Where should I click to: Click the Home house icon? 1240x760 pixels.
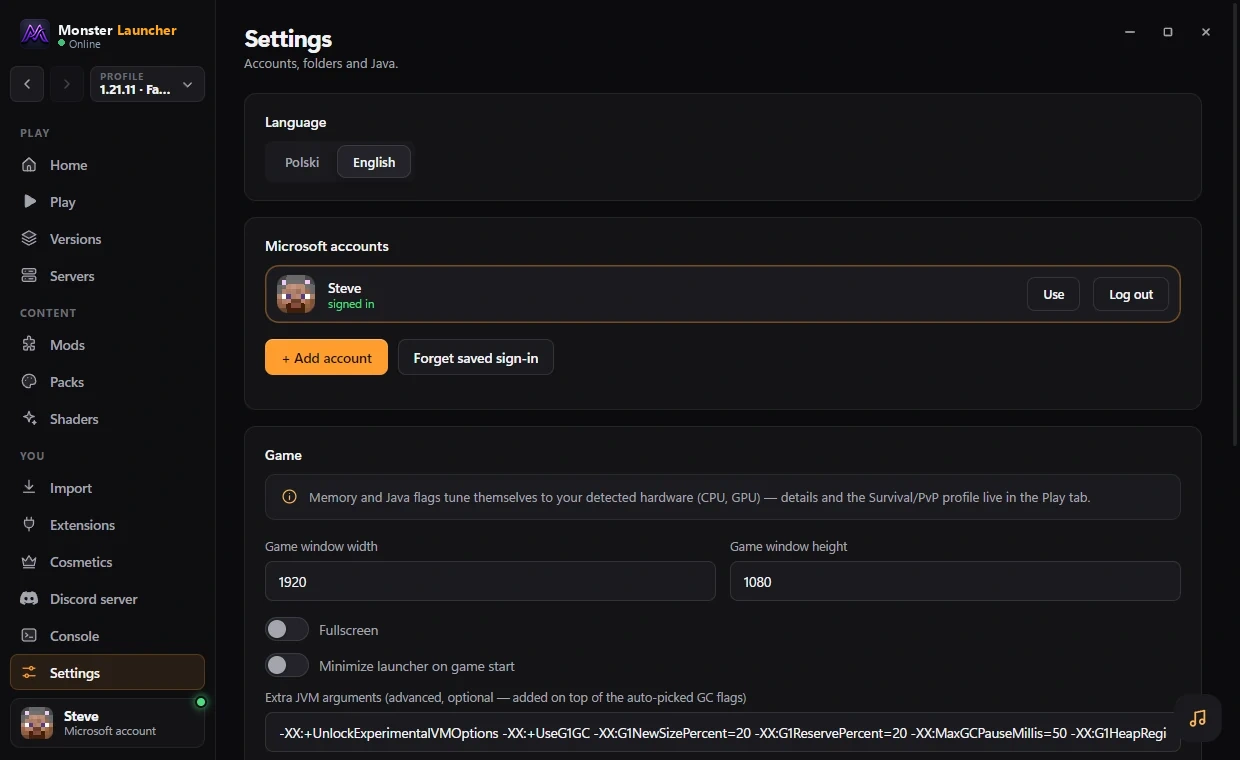[x=30, y=165]
